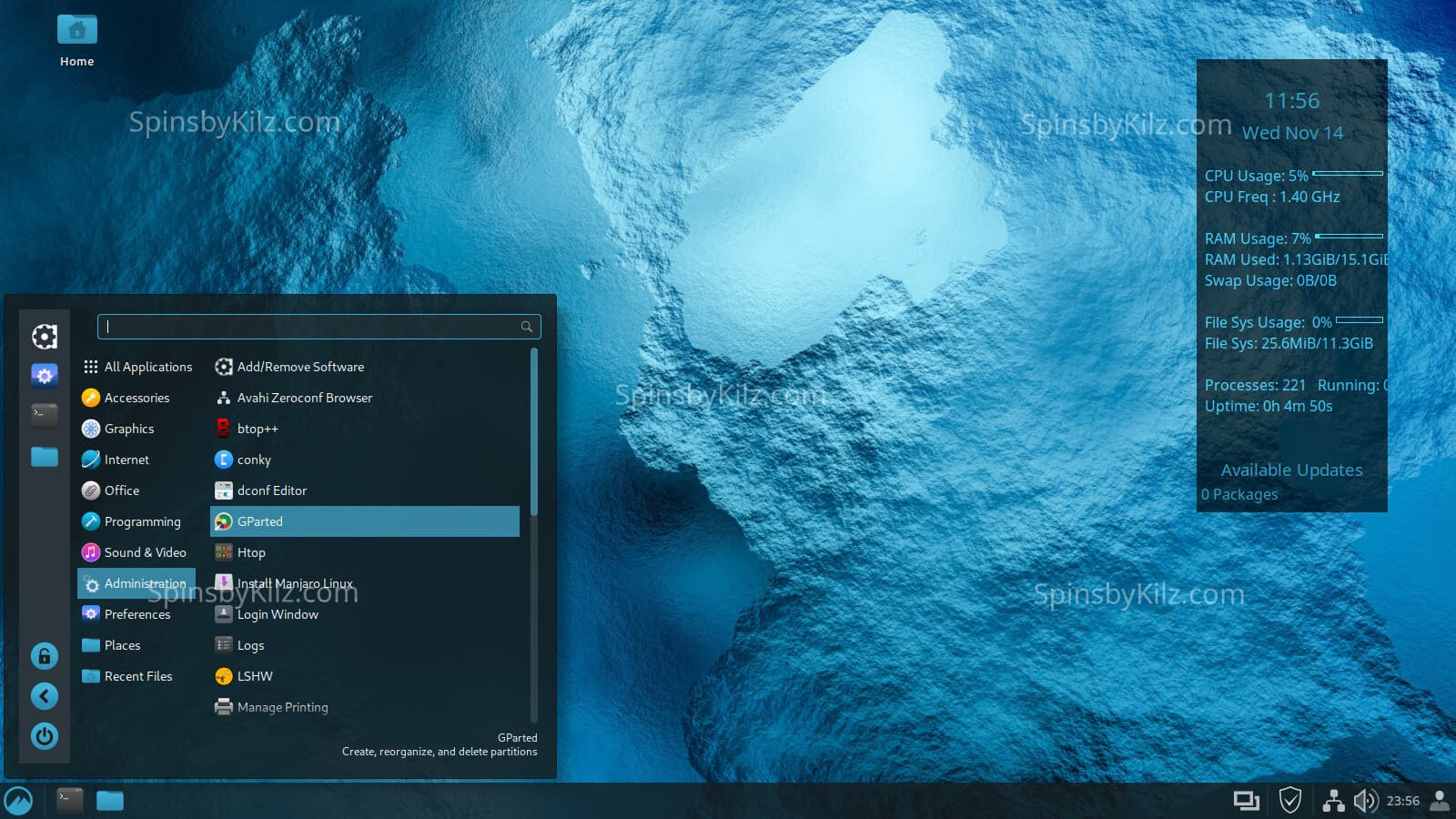The image size is (1456, 819).
Task: Show All Applications list
Action: pyautogui.click(x=147, y=367)
